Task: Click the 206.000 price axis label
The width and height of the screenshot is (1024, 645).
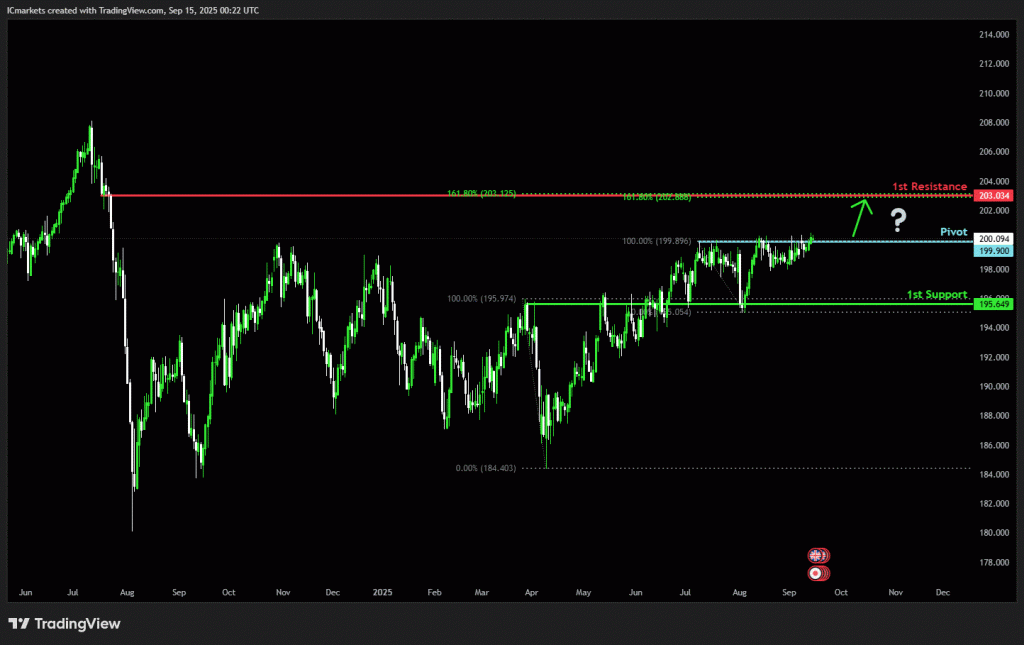Action: pos(994,151)
